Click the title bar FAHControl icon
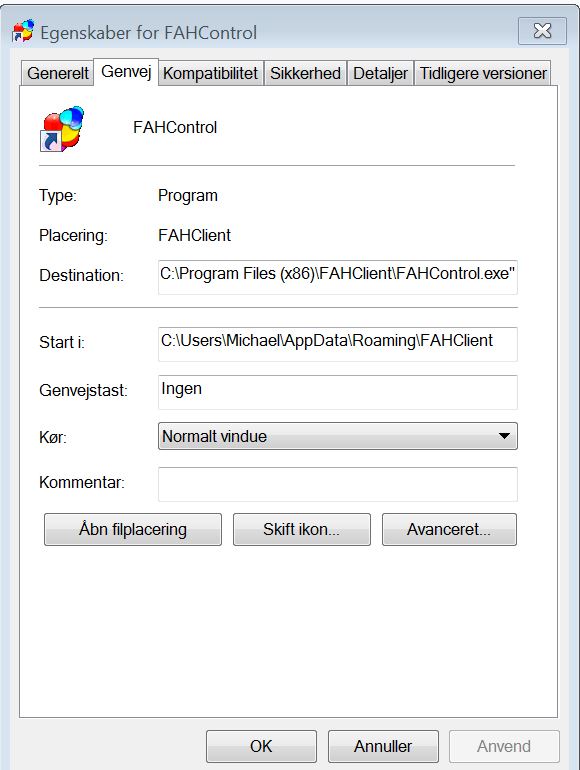 pyautogui.click(x=24, y=31)
